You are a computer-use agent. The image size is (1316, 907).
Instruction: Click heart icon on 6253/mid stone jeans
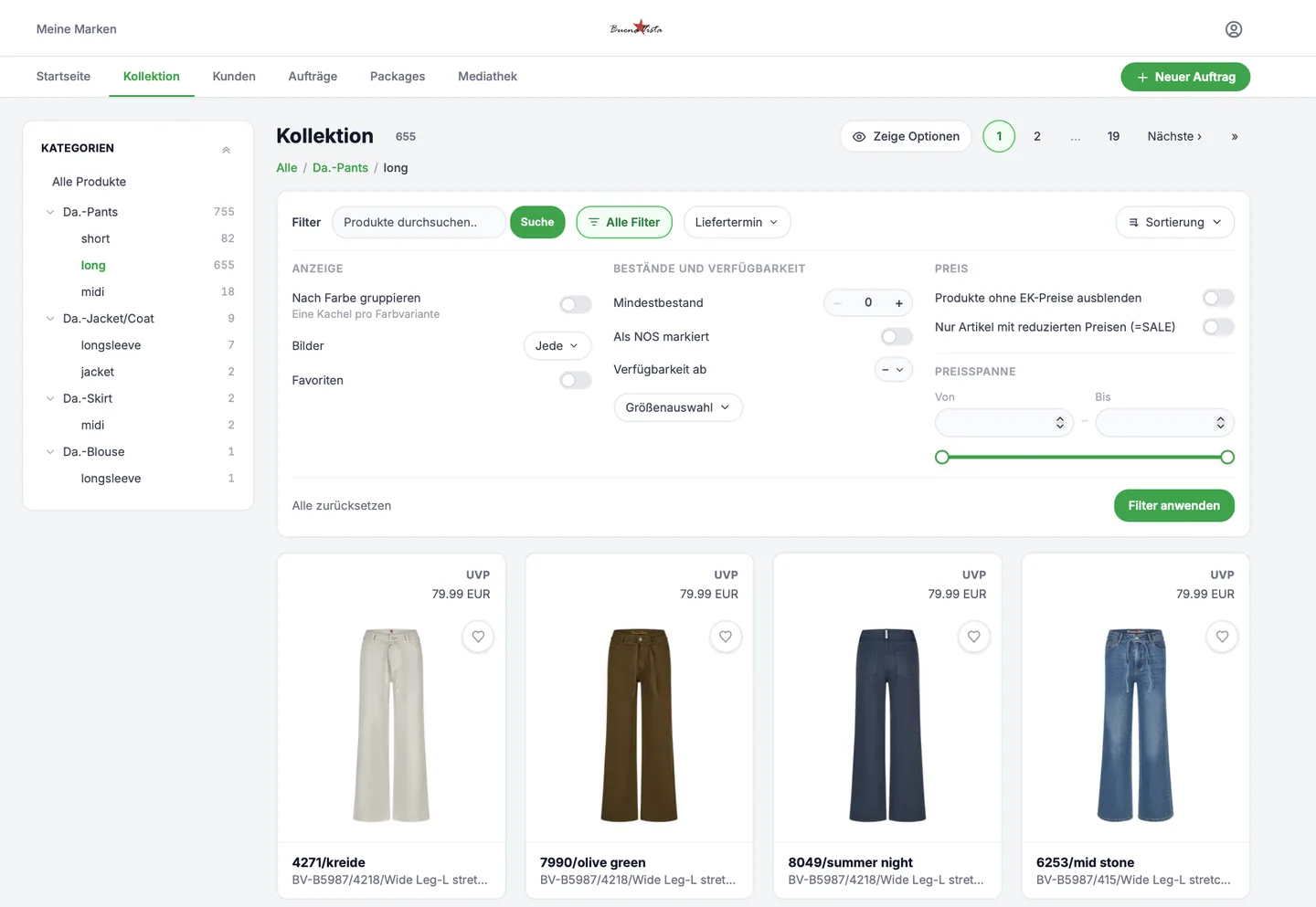point(1222,637)
